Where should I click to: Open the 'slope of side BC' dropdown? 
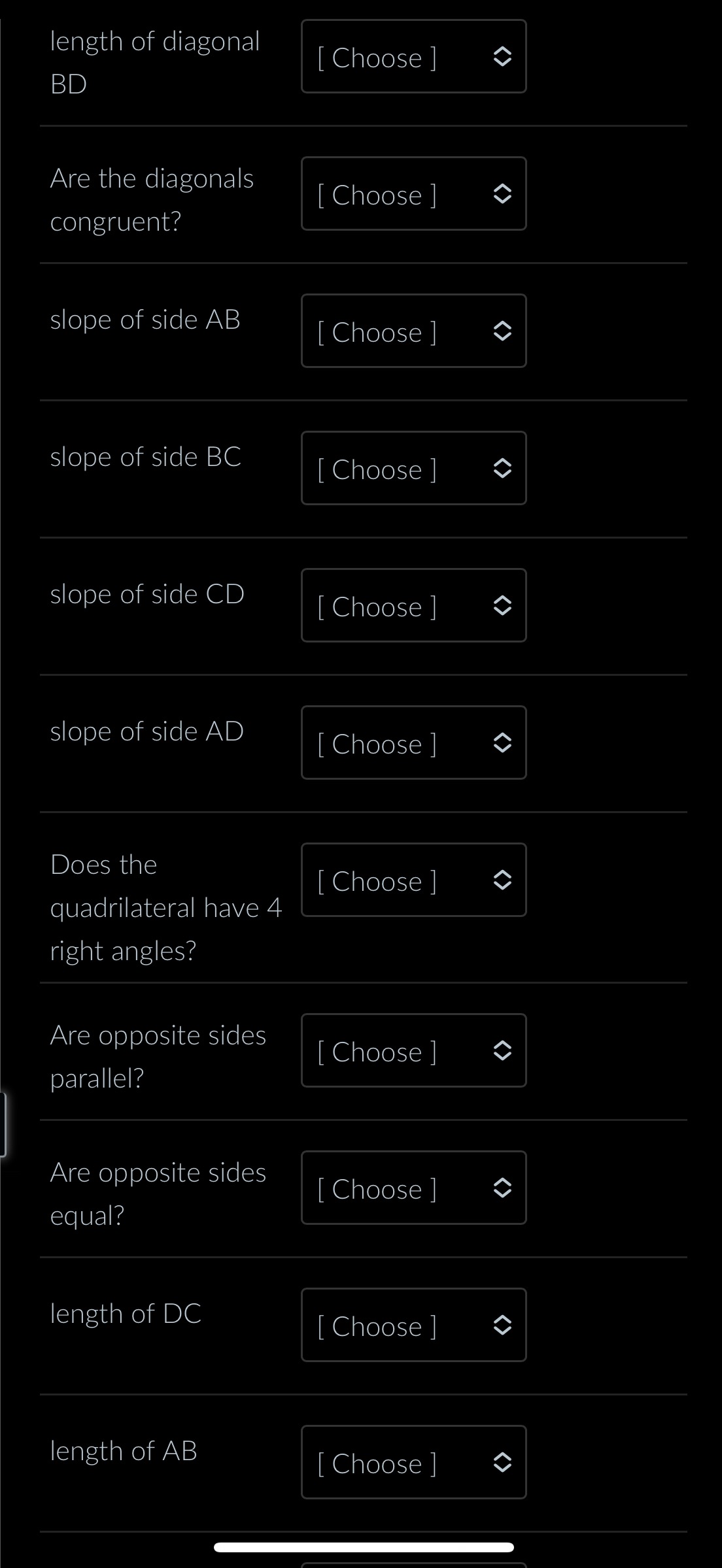point(413,468)
